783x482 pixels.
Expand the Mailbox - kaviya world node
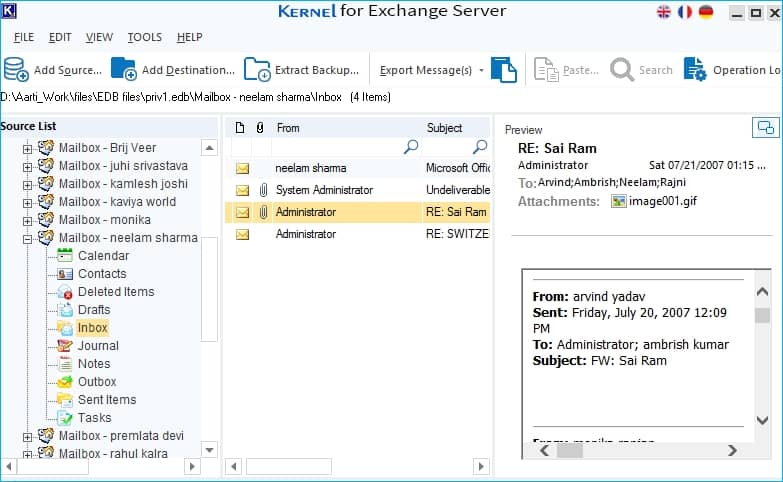(x=27, y=203)
